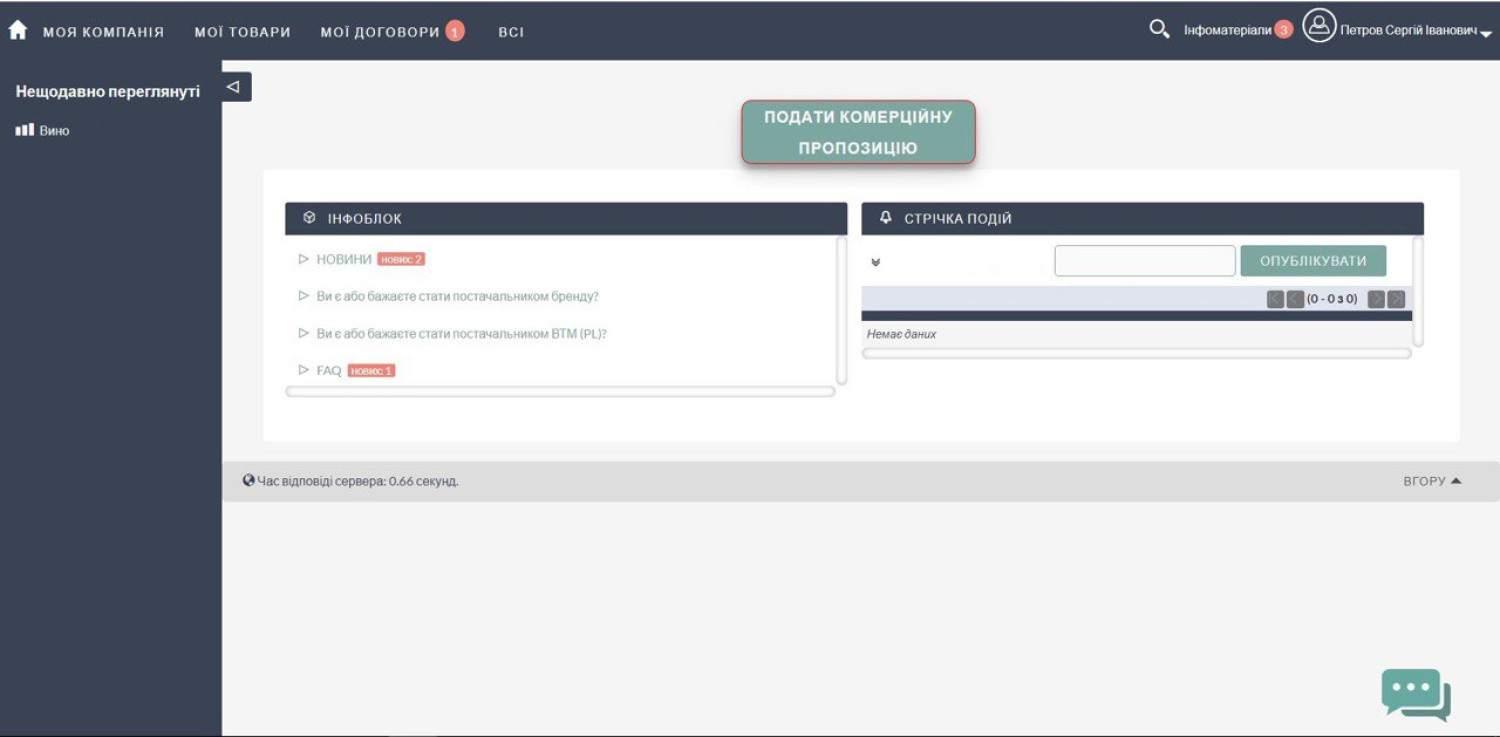Open the МОЇ ТОВАРИ menu

(242, 32)
